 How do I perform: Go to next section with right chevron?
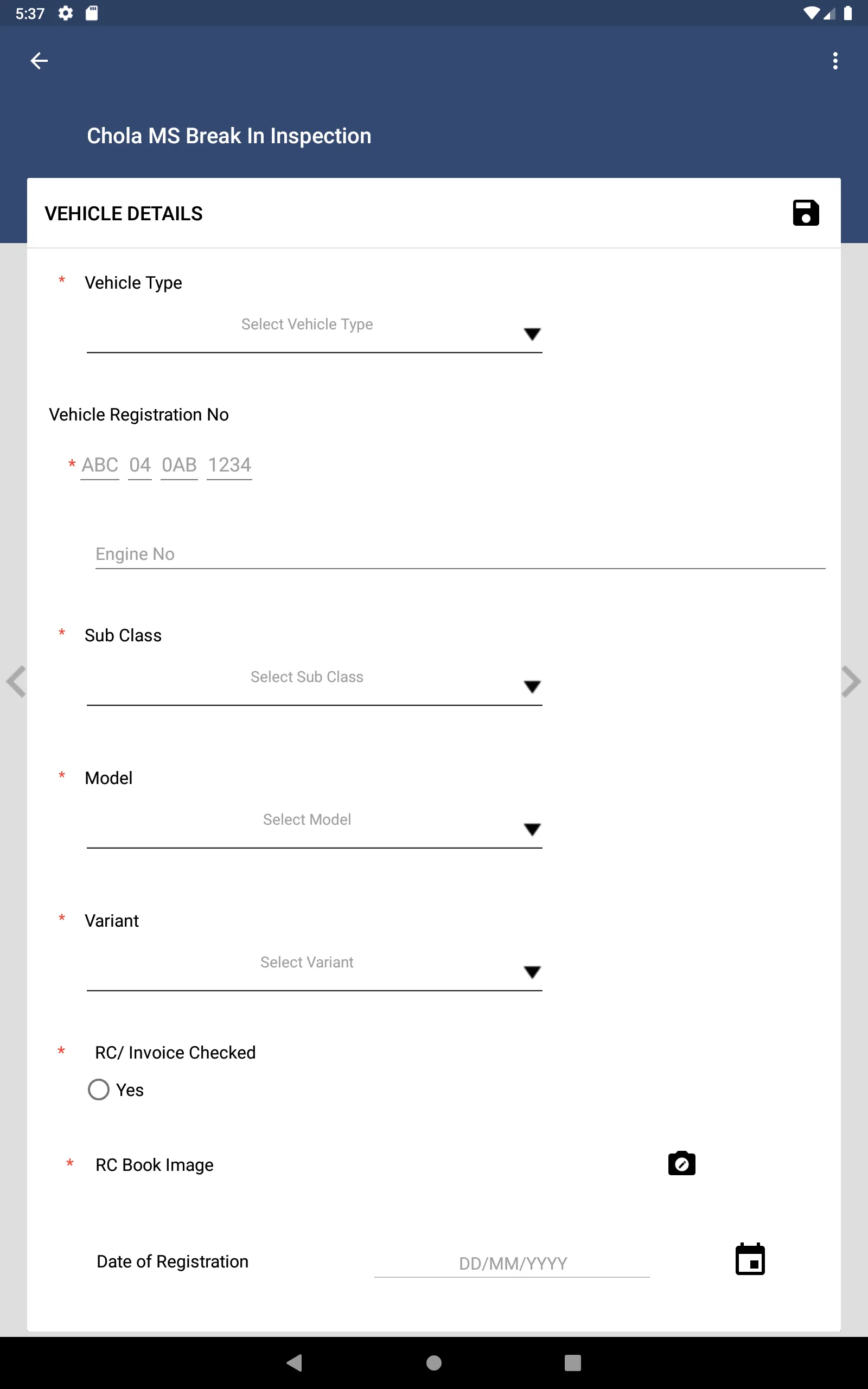[851, 681]
